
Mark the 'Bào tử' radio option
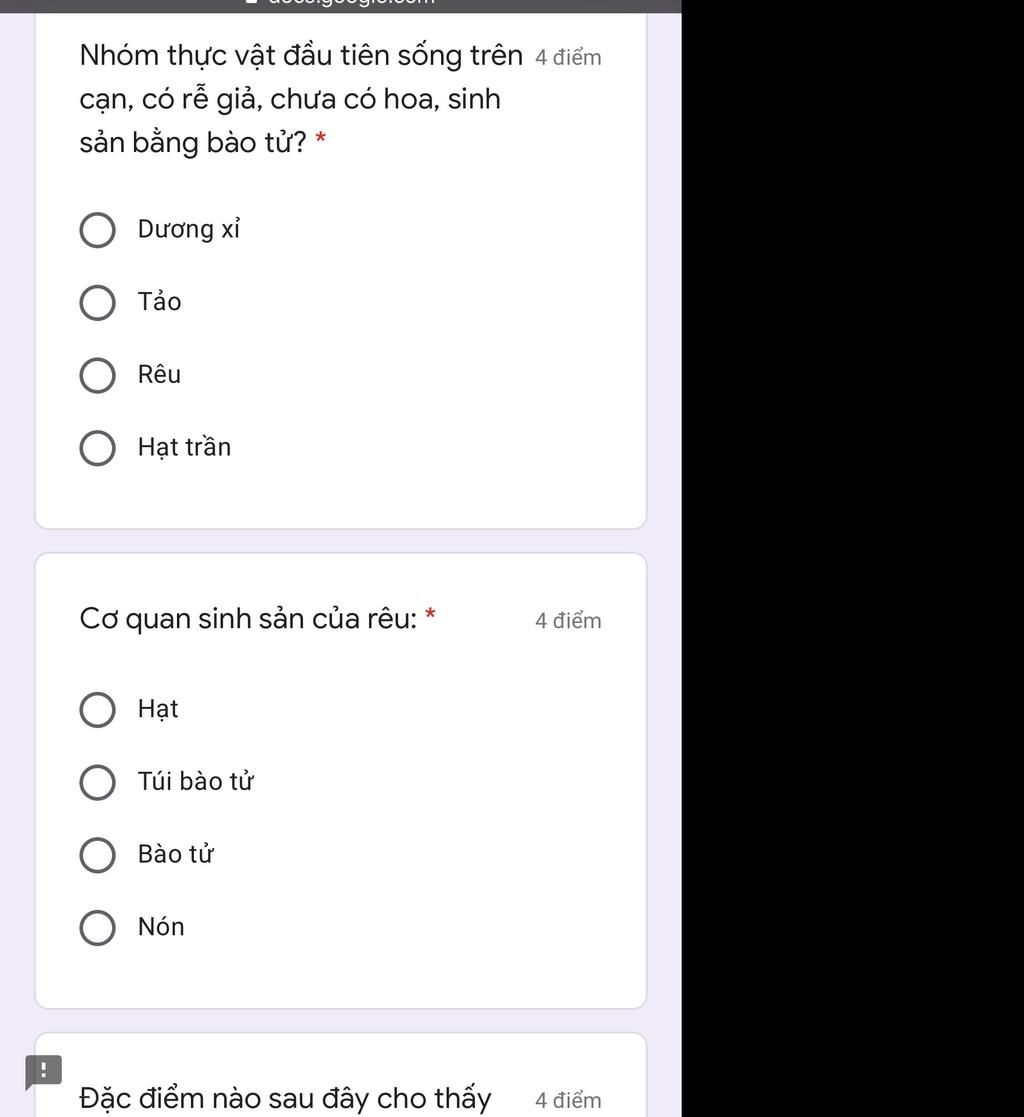97,856
